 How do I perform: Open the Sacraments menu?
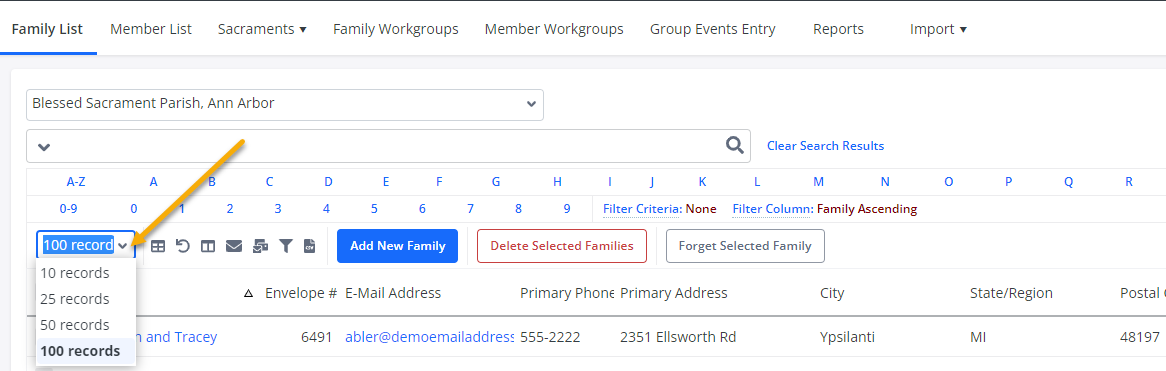(262, 29)
